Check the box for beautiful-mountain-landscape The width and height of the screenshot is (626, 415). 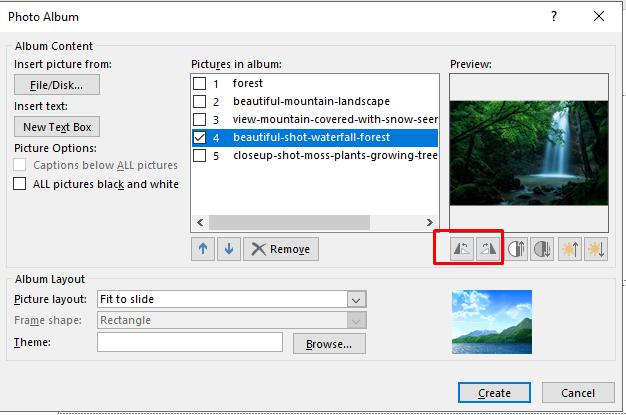(200, 101)
